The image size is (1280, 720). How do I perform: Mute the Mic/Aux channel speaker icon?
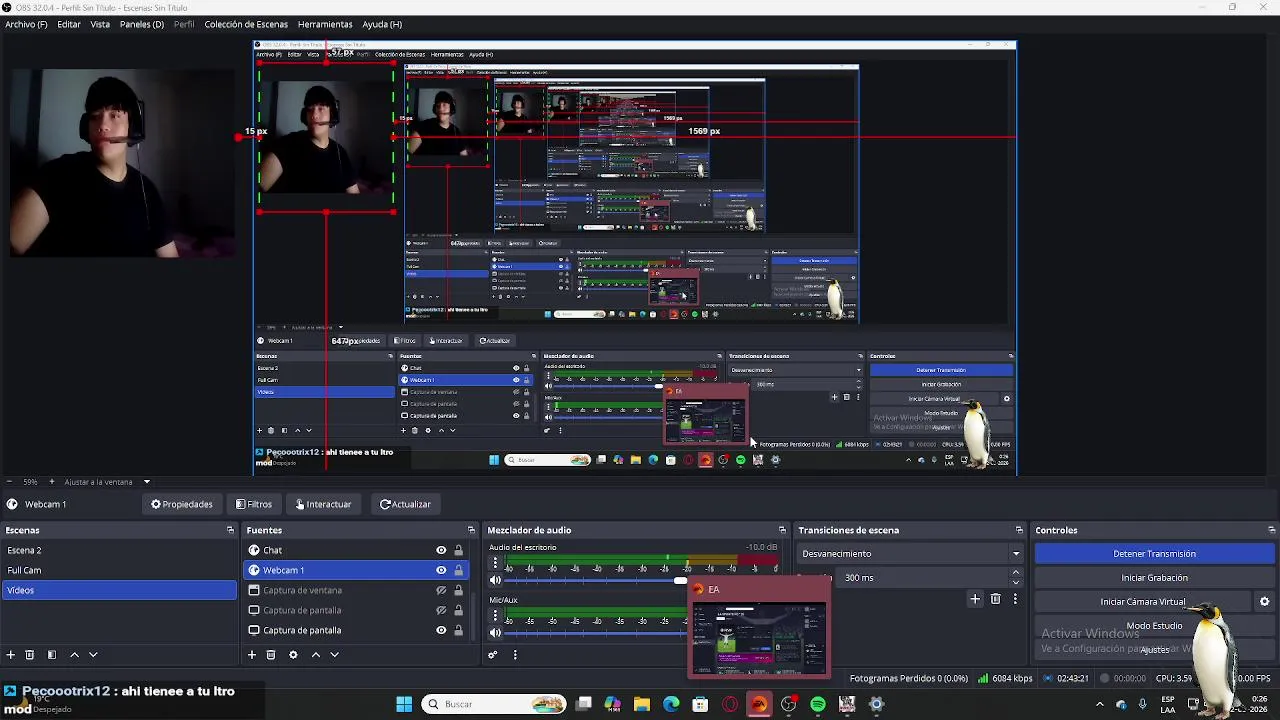click(495, 632)
